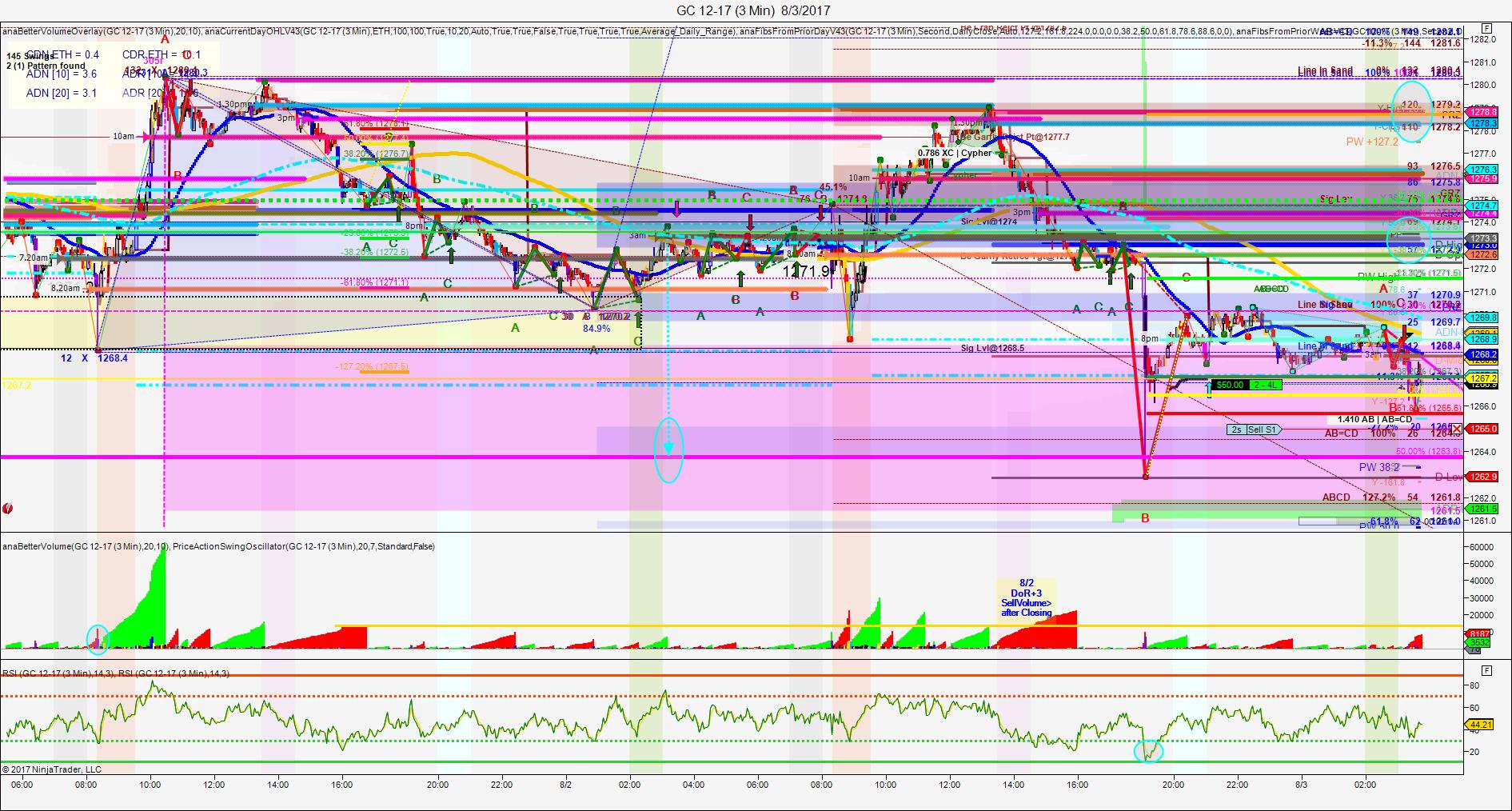1512x811 pixels.
Task: Click the 40000 volume axis label
Action: pyautogui.click(x=1483, y=581)
